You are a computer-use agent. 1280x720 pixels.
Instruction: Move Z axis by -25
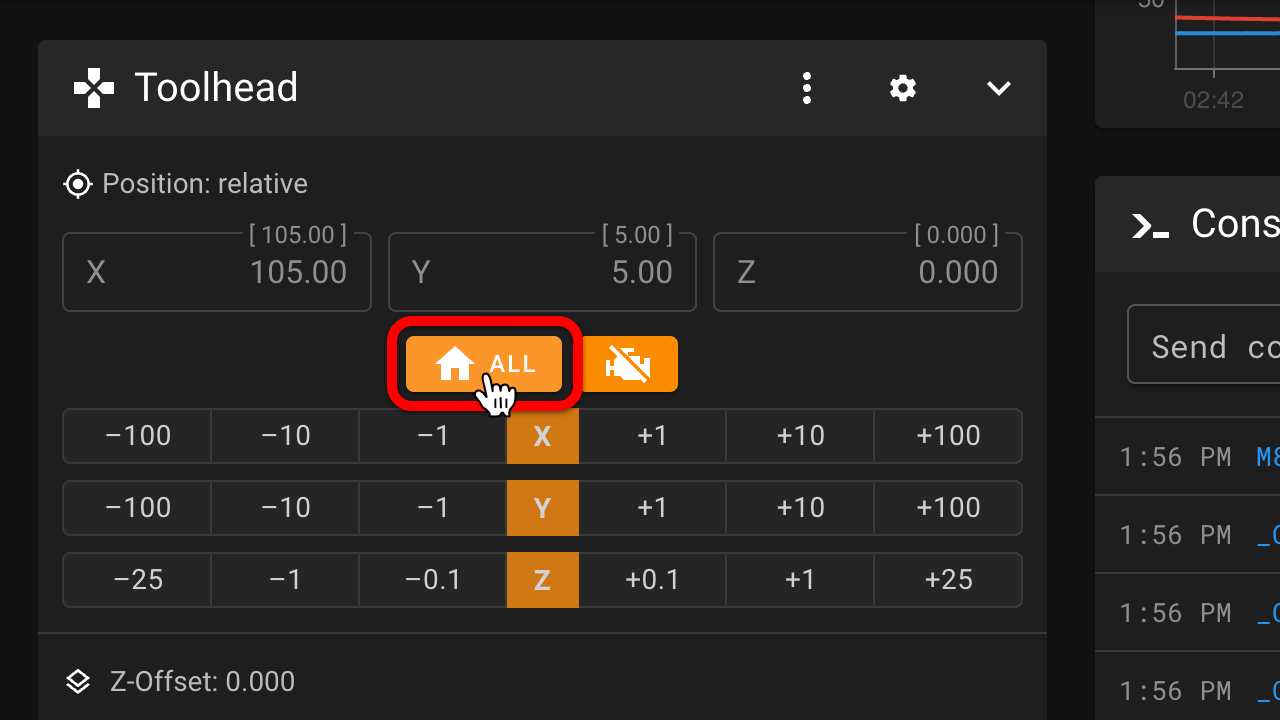(138, 580)
